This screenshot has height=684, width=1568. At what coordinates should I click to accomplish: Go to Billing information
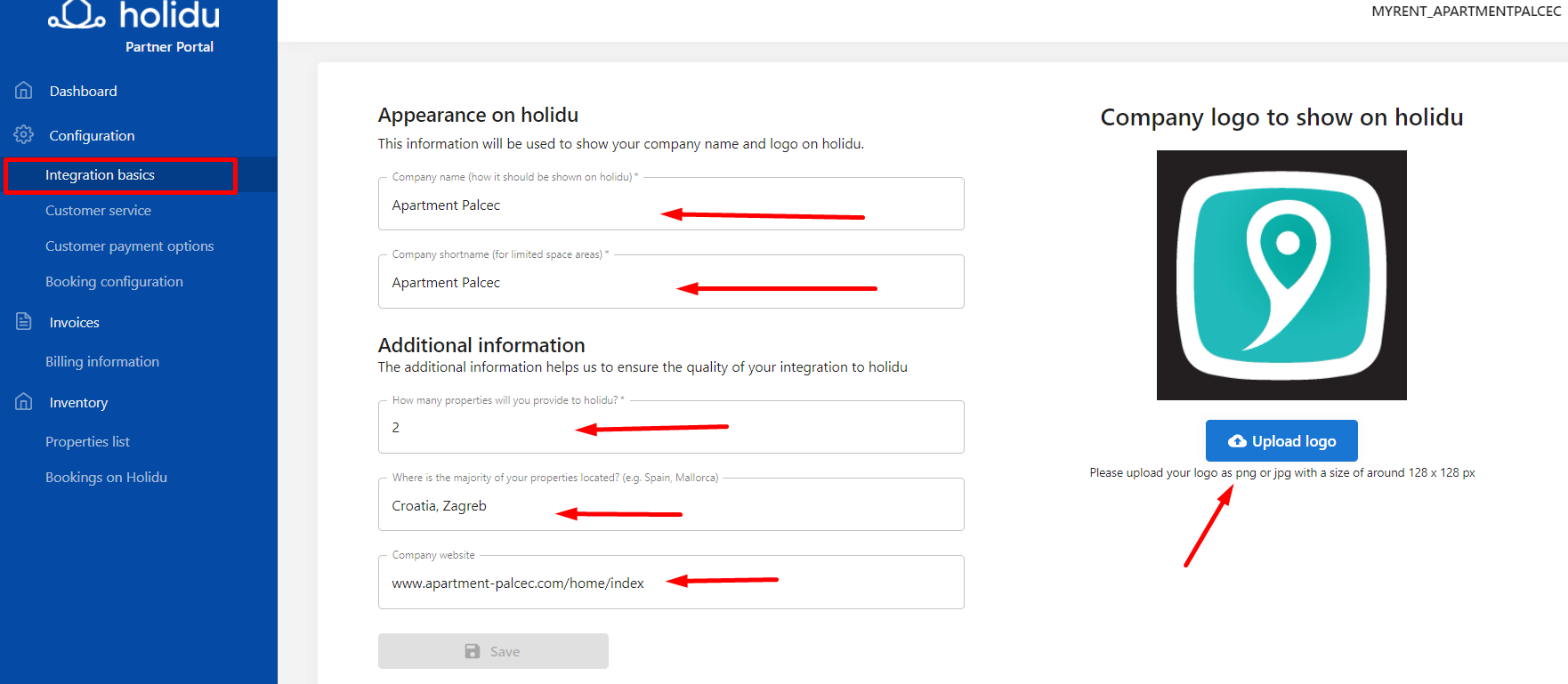pyautogui.click(x=102, y=362)
